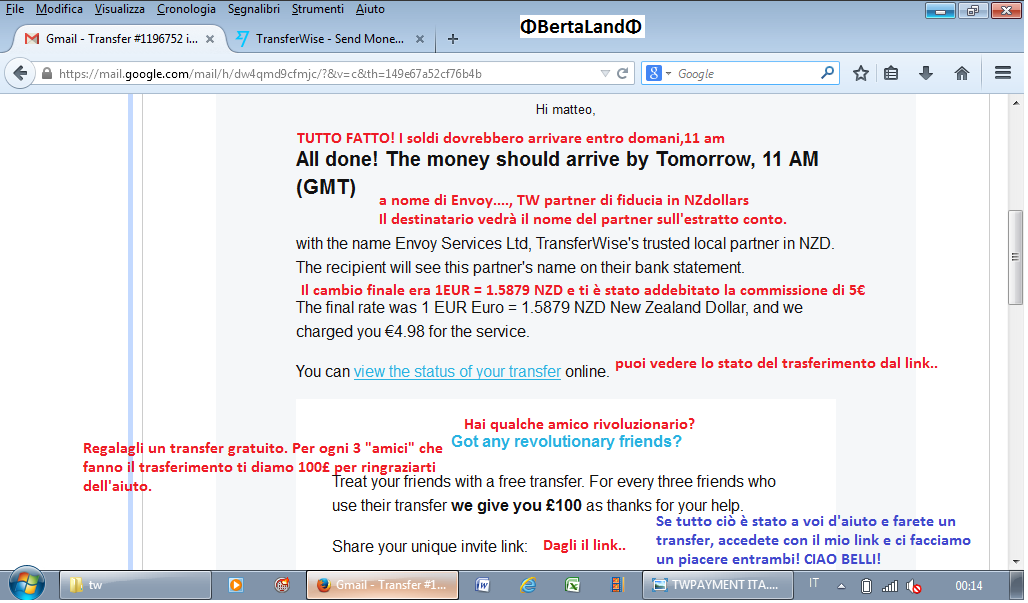Minimize the Firefox window

click(x=939, y=10)
